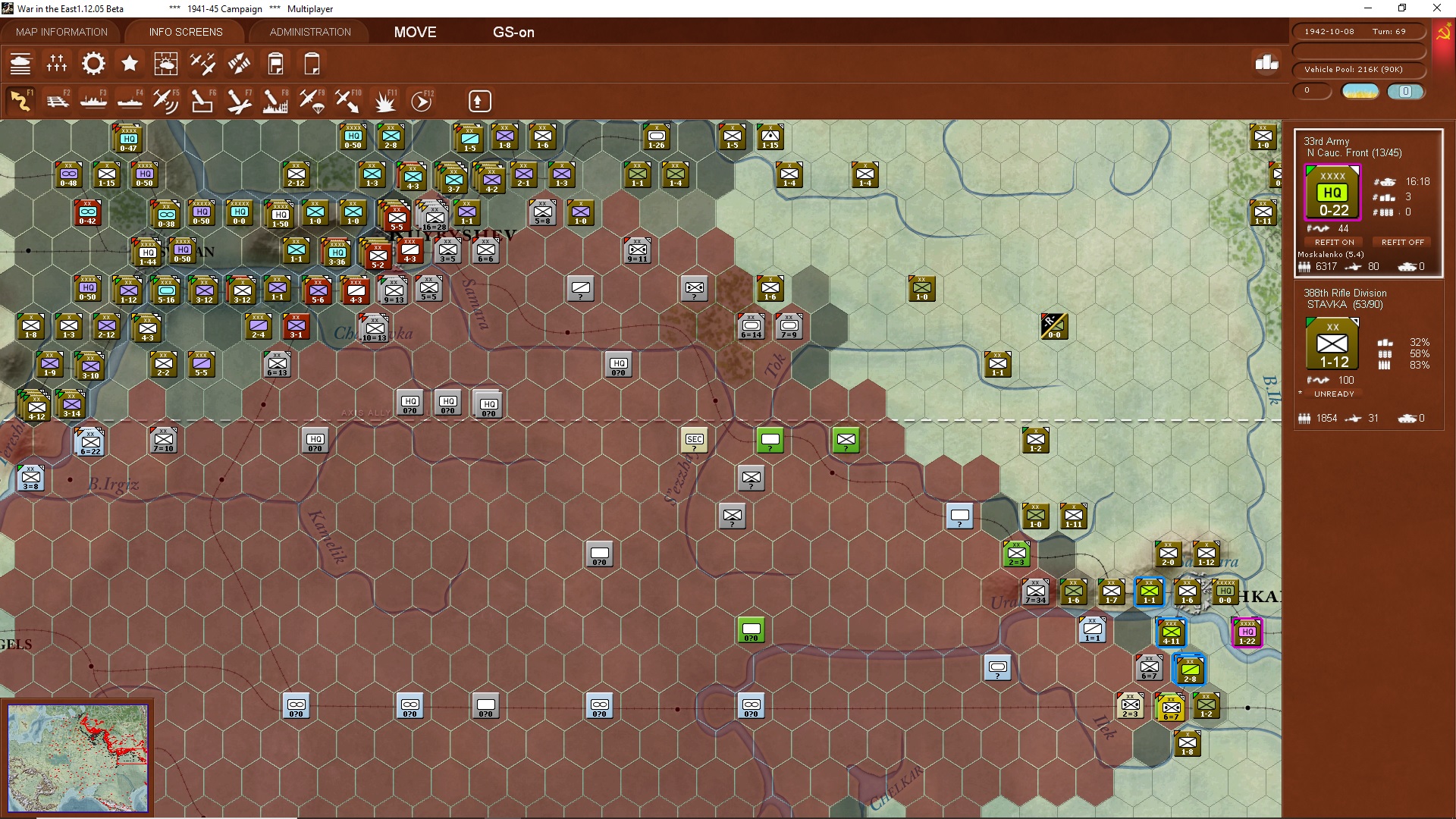Click the blue 0 indicator pill

[x=1405, y=92]
